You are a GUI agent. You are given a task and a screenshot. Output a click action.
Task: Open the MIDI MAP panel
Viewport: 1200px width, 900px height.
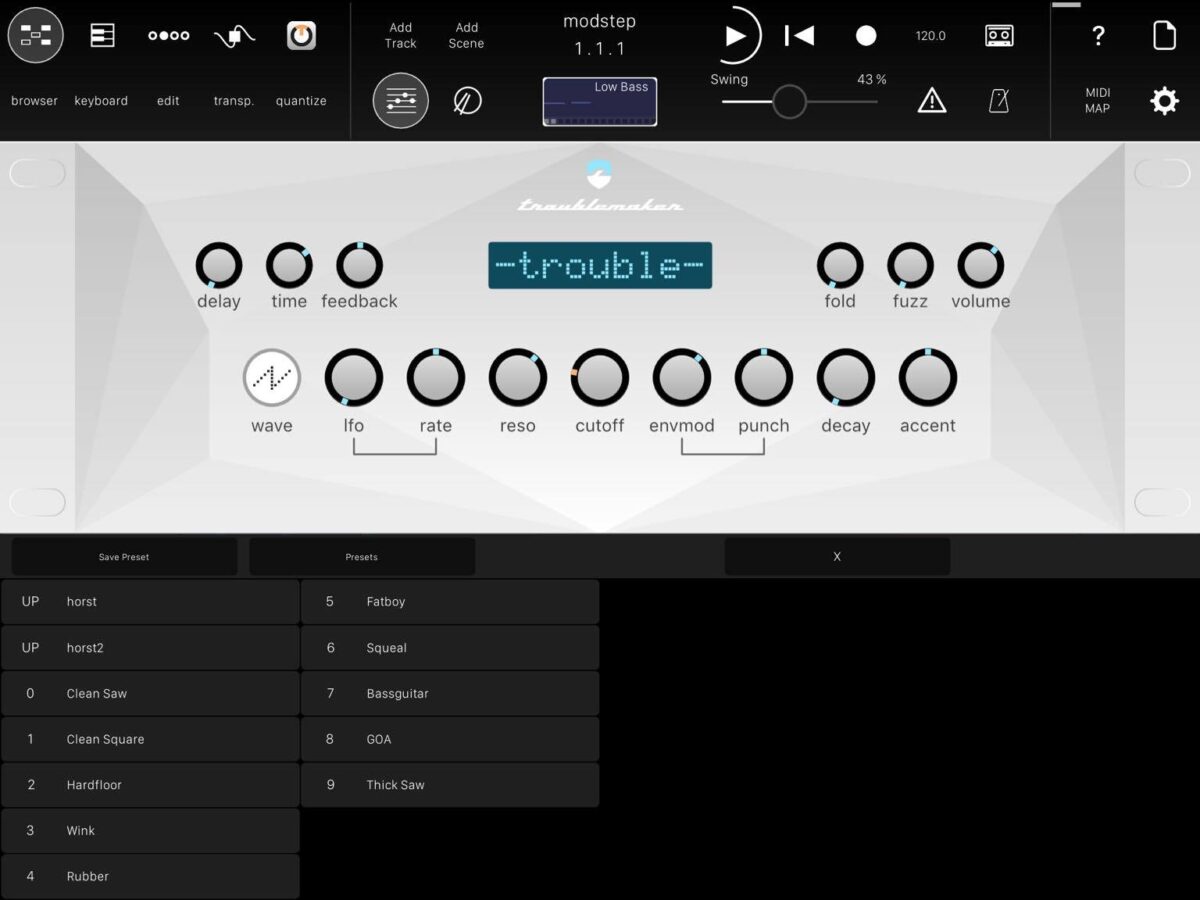(1097, 101)
